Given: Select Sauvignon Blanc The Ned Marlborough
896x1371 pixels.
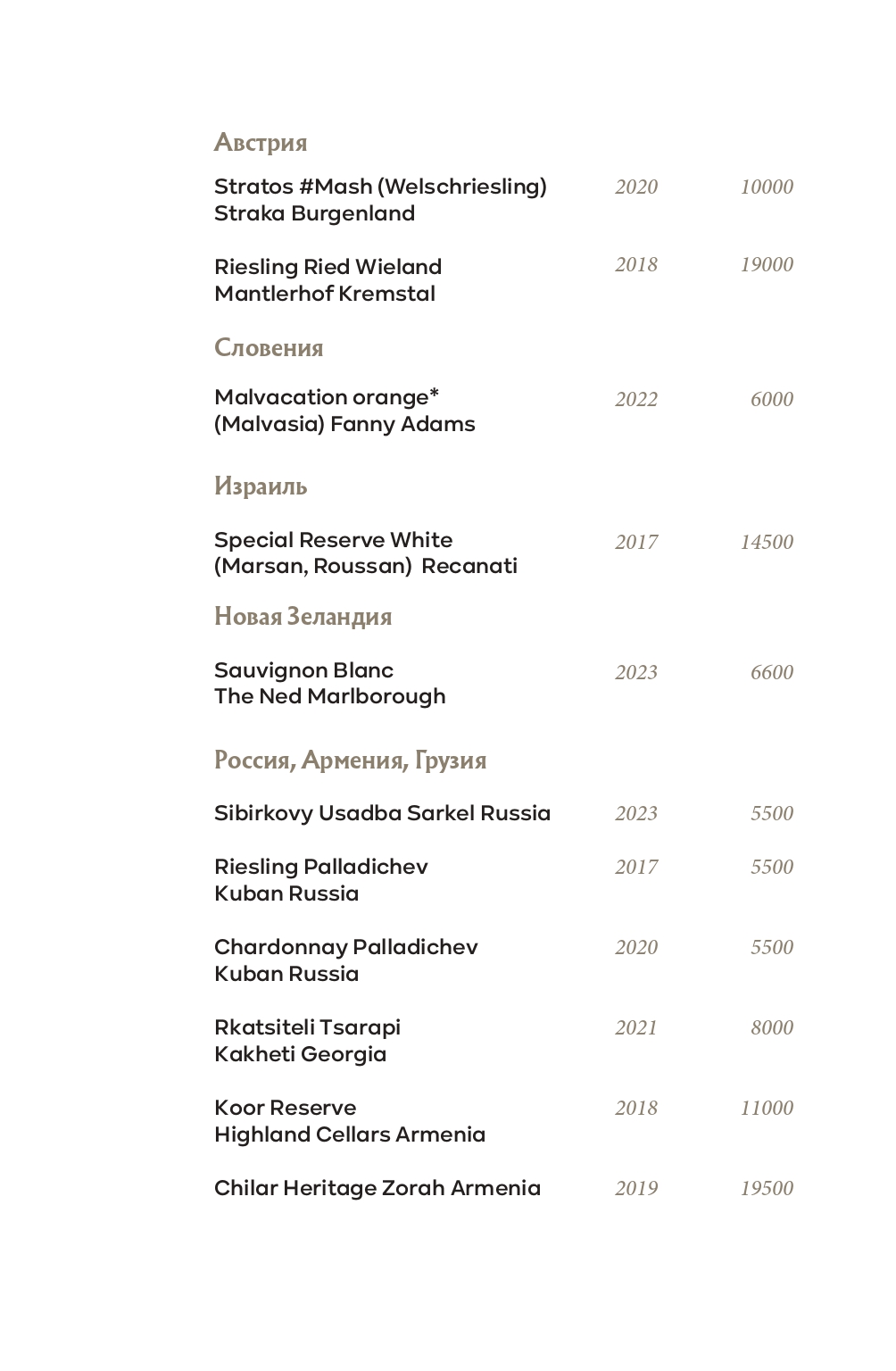Looking at the screenshot, I should [x=329, y=683].
